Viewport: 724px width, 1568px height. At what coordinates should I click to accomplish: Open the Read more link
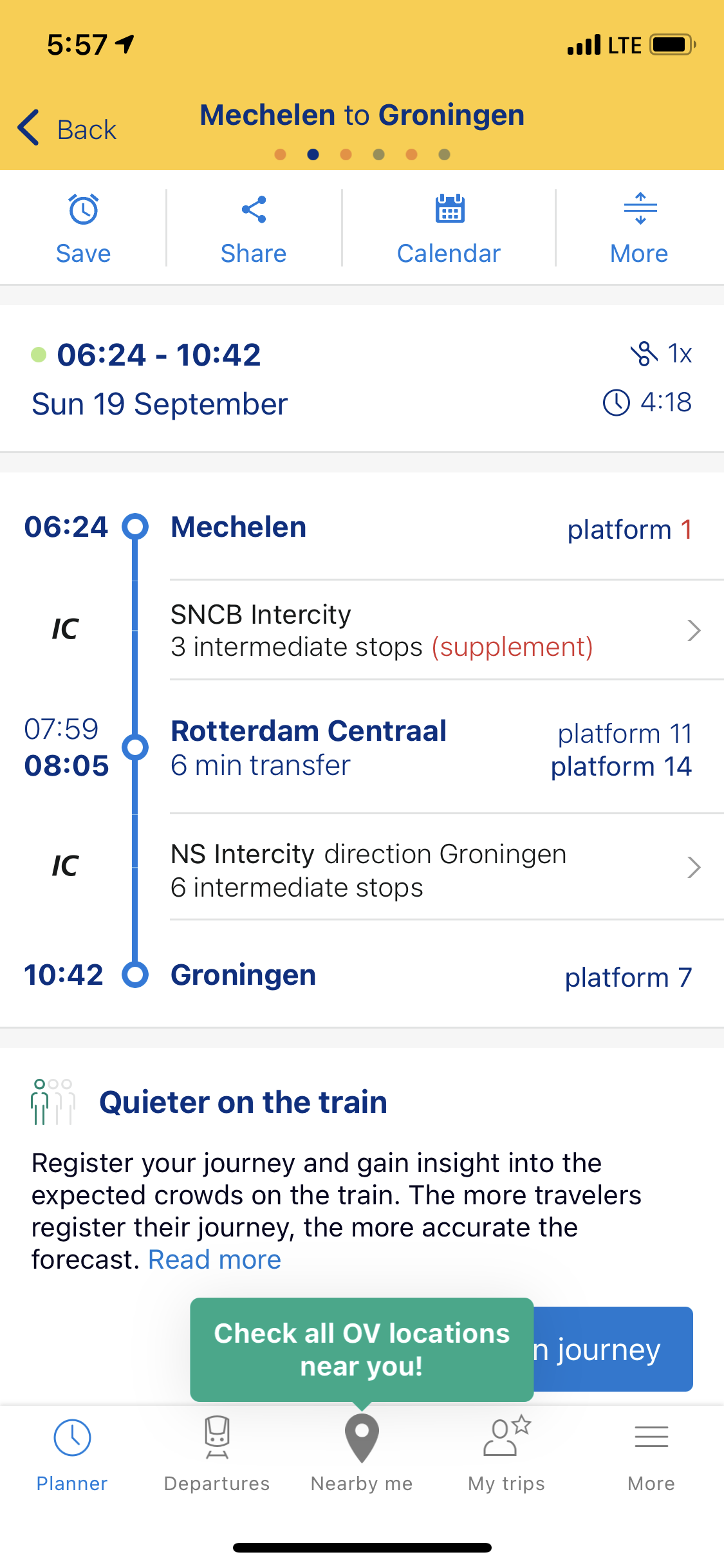(x=214, y=1260)
